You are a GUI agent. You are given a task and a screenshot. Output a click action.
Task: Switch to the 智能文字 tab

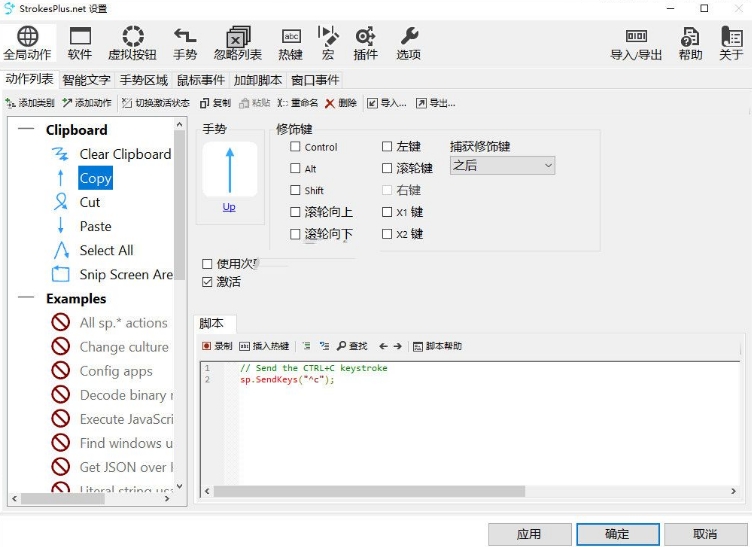tap(86, 80)
